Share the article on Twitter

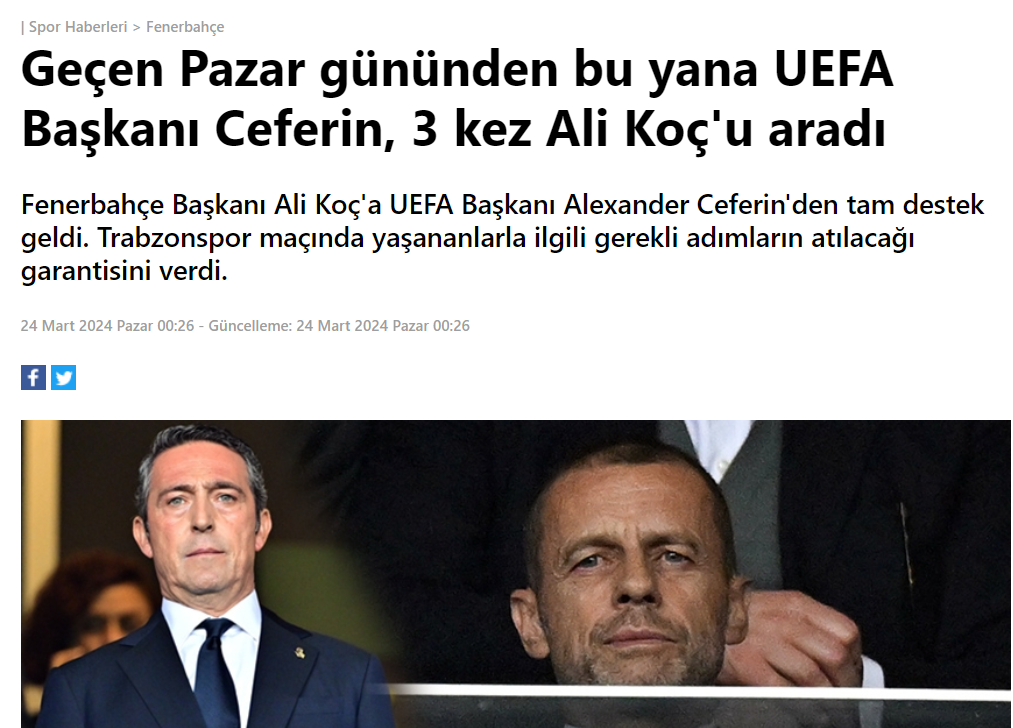[x=63, y=377]
